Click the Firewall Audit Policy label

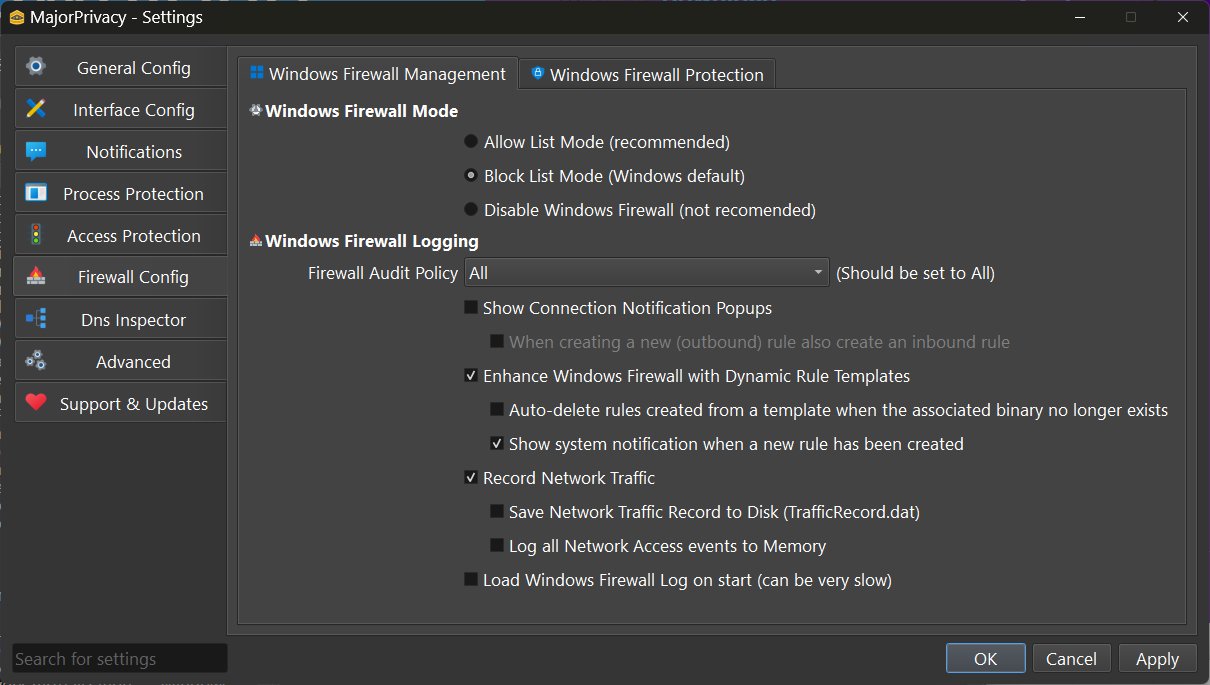point(383,273)
